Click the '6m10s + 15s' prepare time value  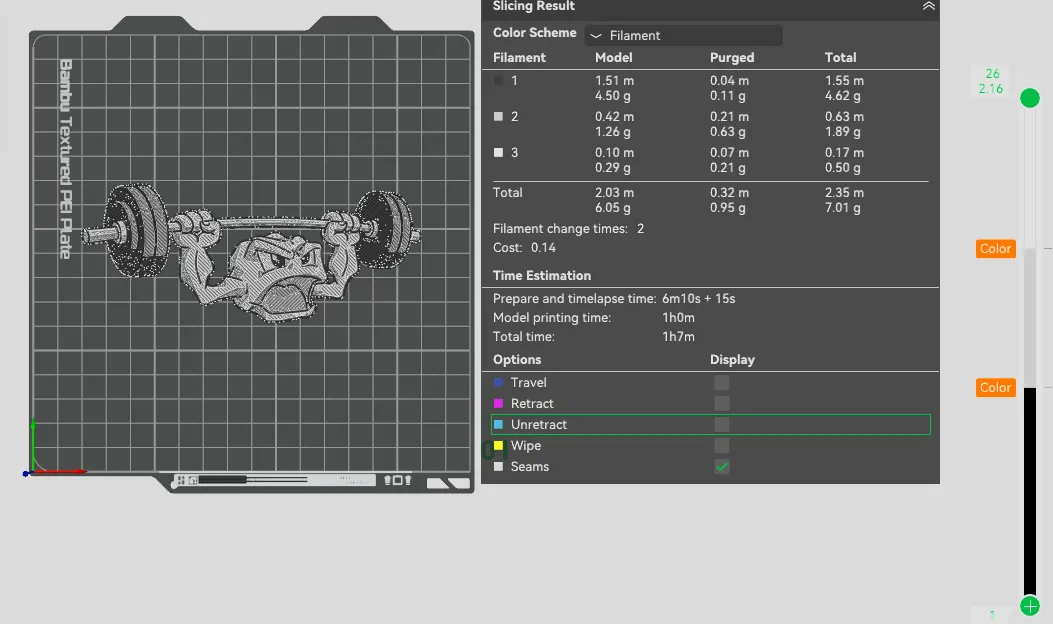(x=698, y=299)
